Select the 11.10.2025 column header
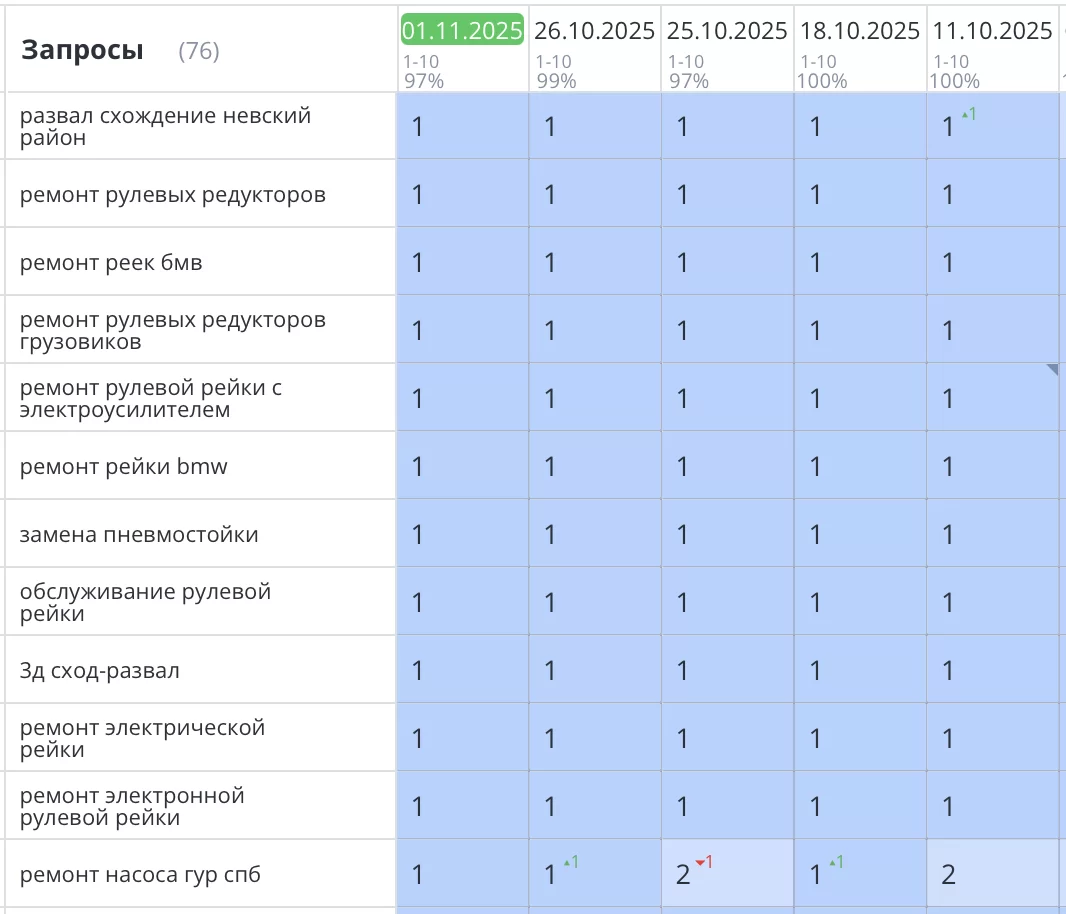The width and height of the screenshot is (1066, 914). tap(992, 31)
